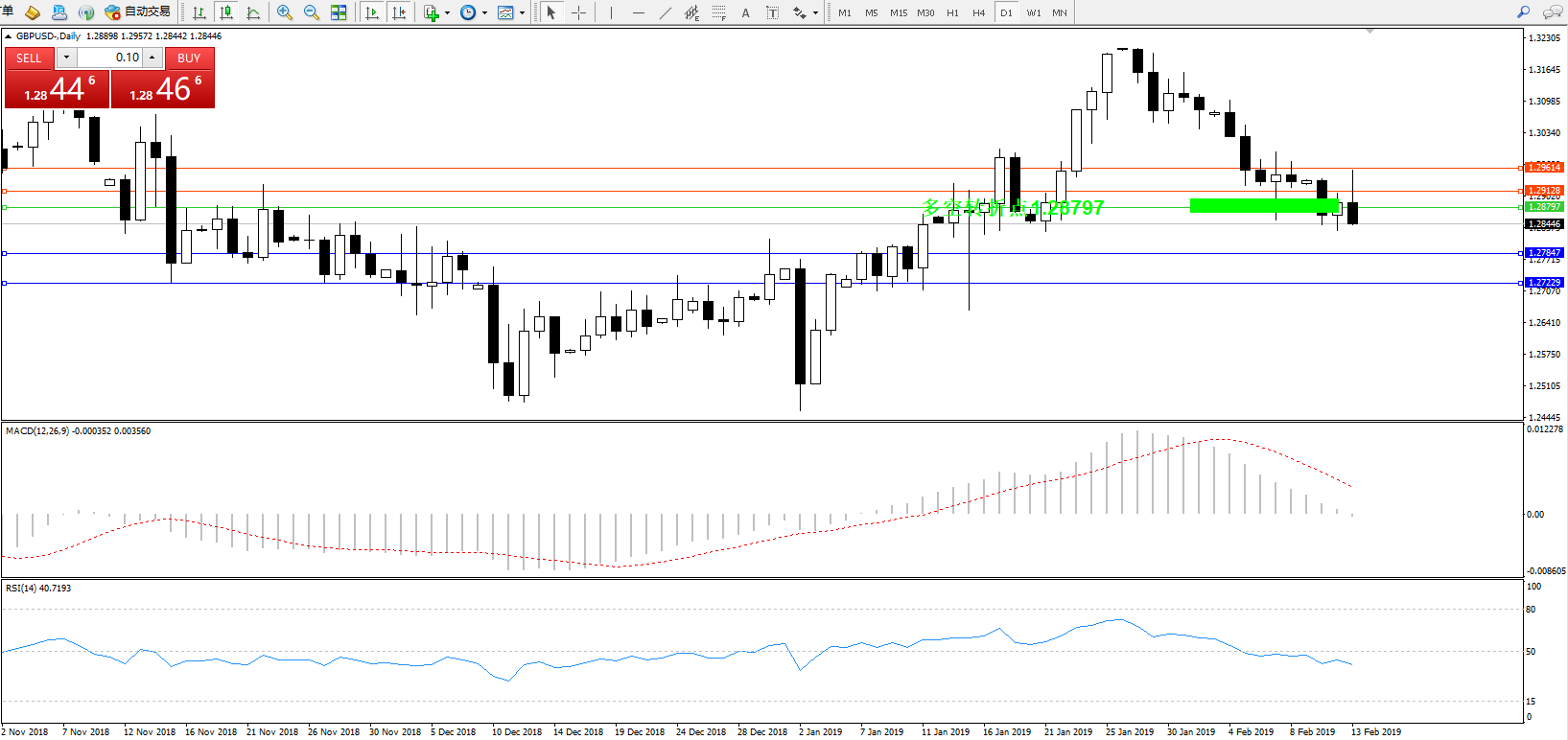This screenshot has height=740, width=1568.
Task: Open the indicators list dropdown arrow
Action: 447,12
